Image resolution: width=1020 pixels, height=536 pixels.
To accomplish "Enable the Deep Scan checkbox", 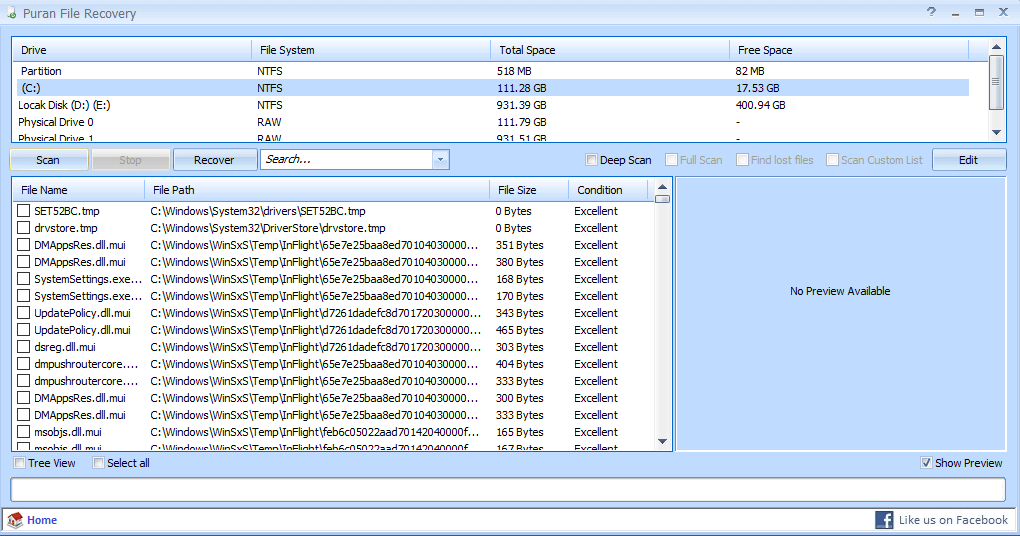I will pos(591,160).
